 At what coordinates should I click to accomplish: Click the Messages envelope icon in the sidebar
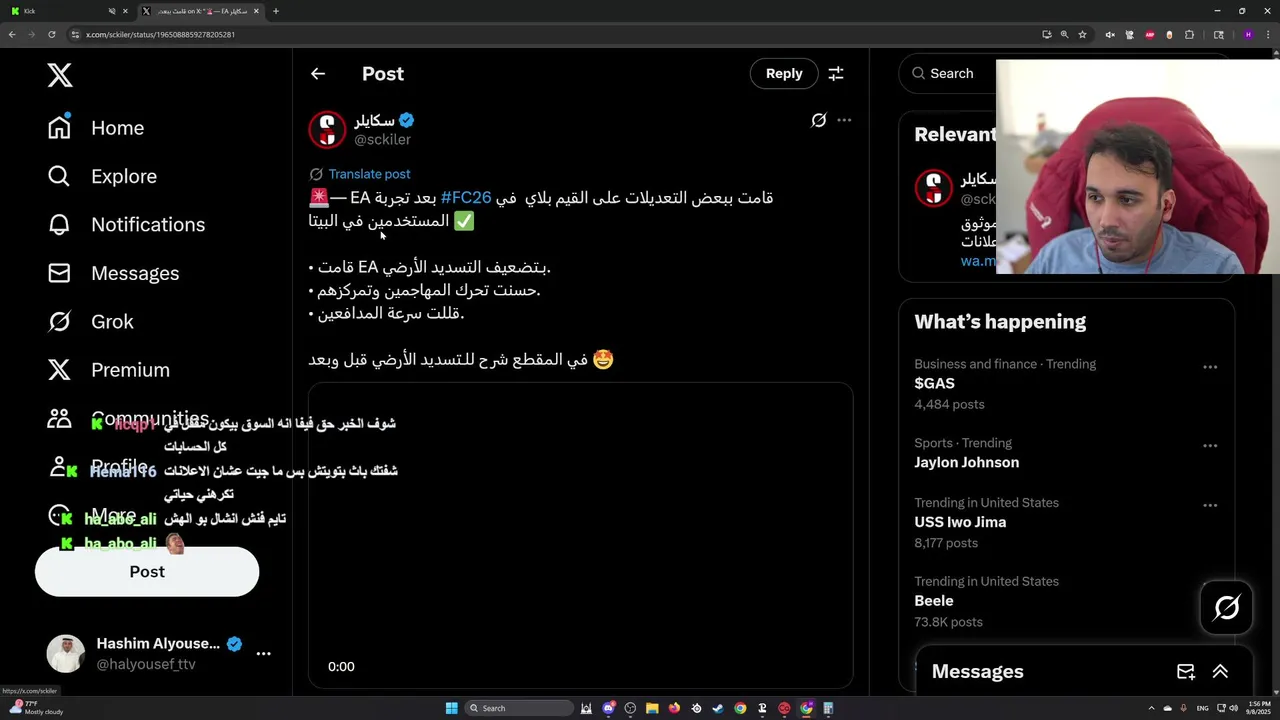click(59, 273)
